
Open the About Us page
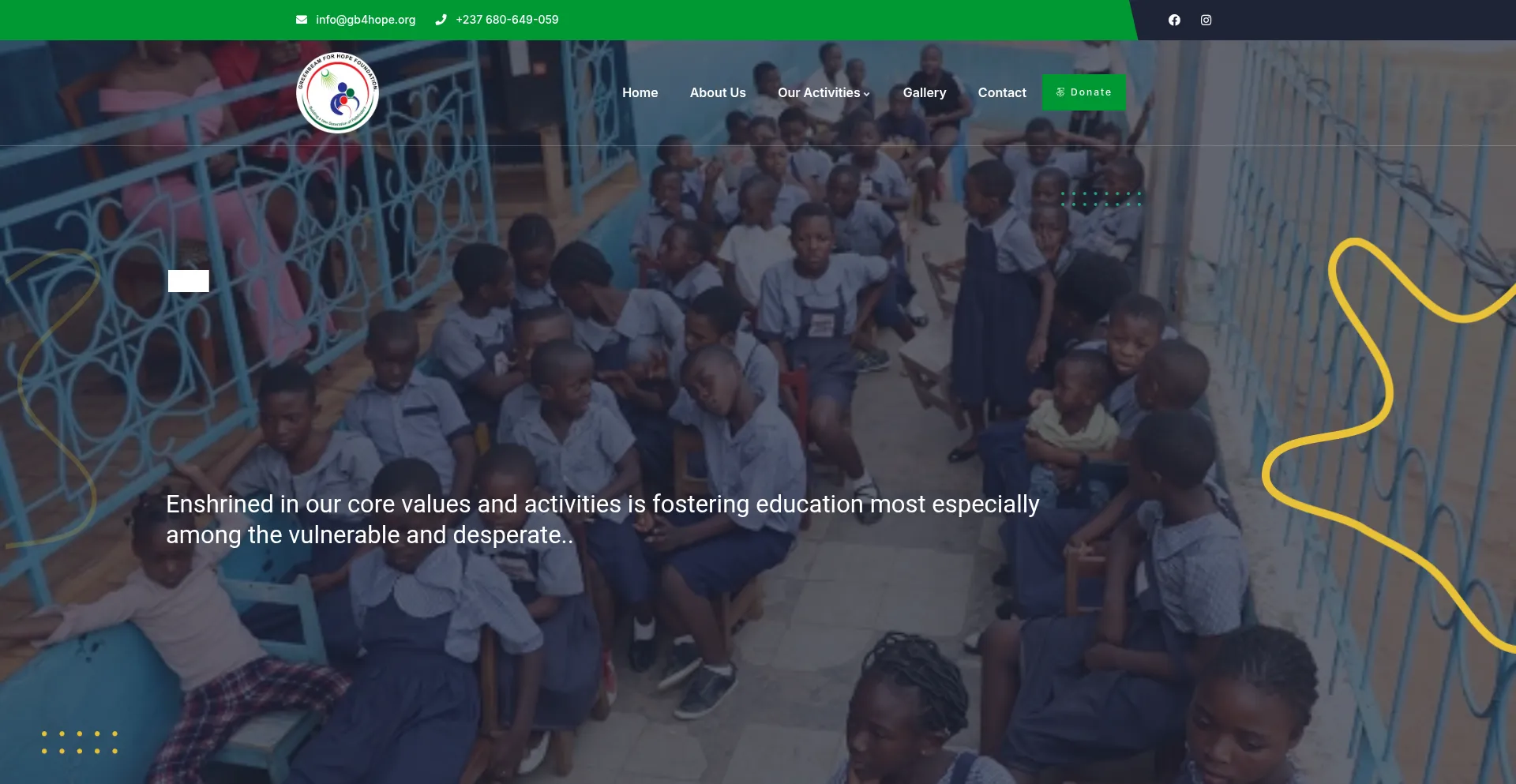[718, 92]
